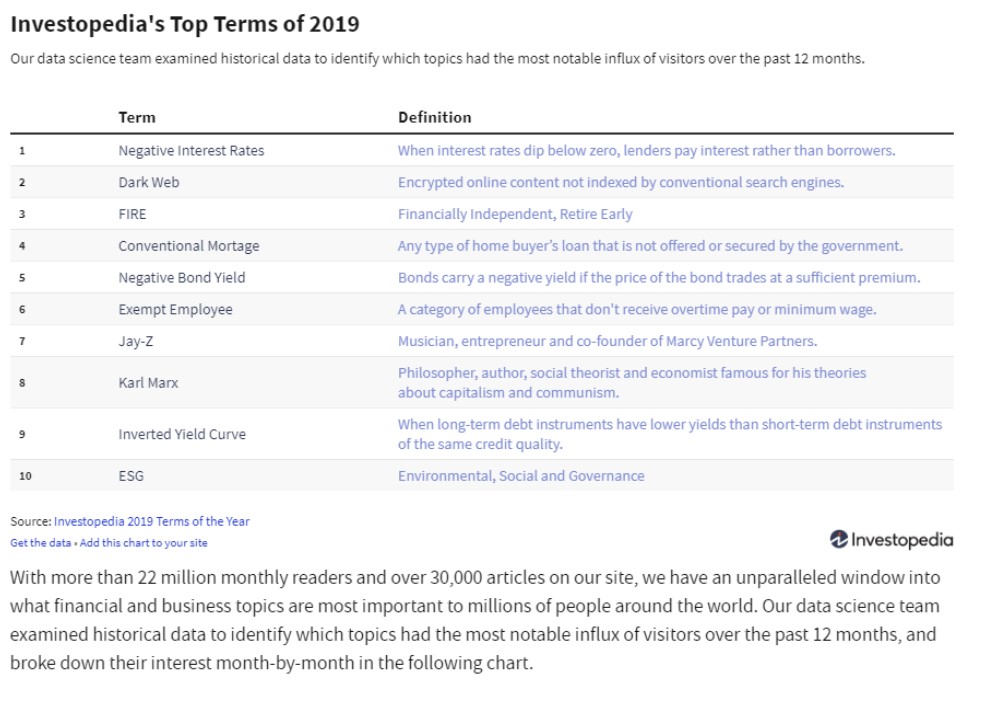Click the Investopedia logo icon
This screenshot has width=991, height=709.
click(x=839, y=539)
